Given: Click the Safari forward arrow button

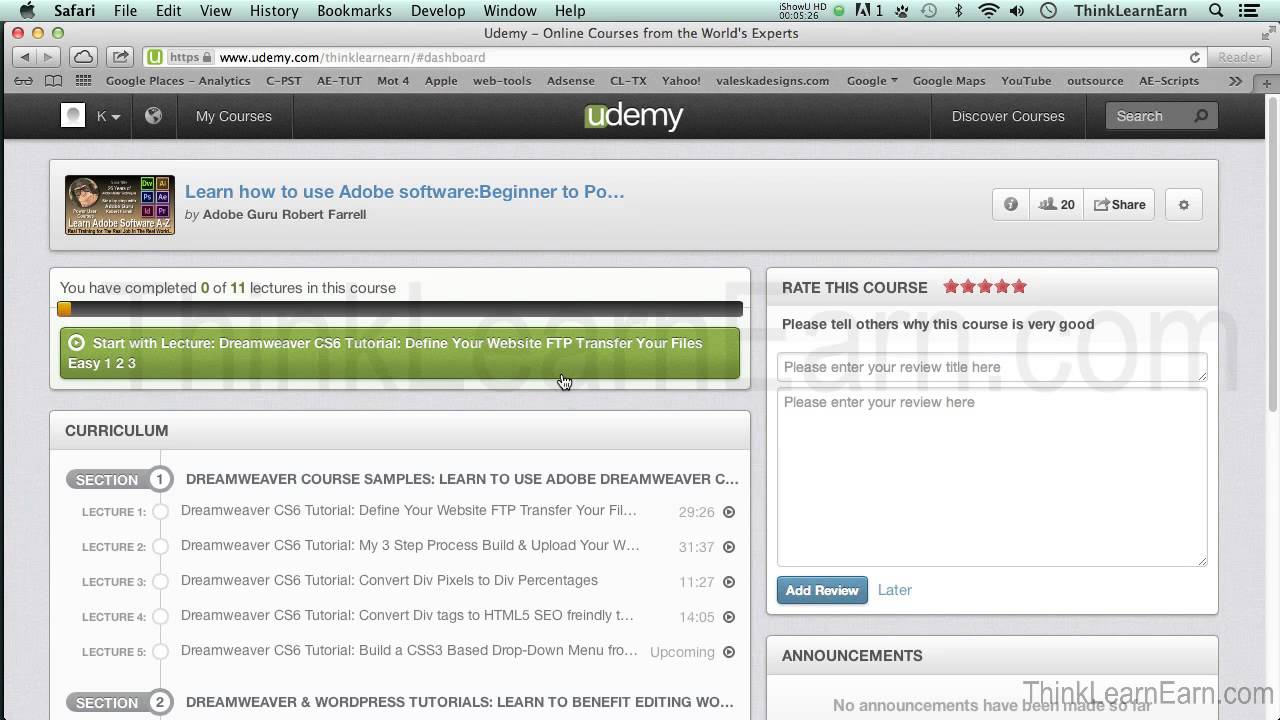Looking at the screenshot, I should click(x=49, y=57).
